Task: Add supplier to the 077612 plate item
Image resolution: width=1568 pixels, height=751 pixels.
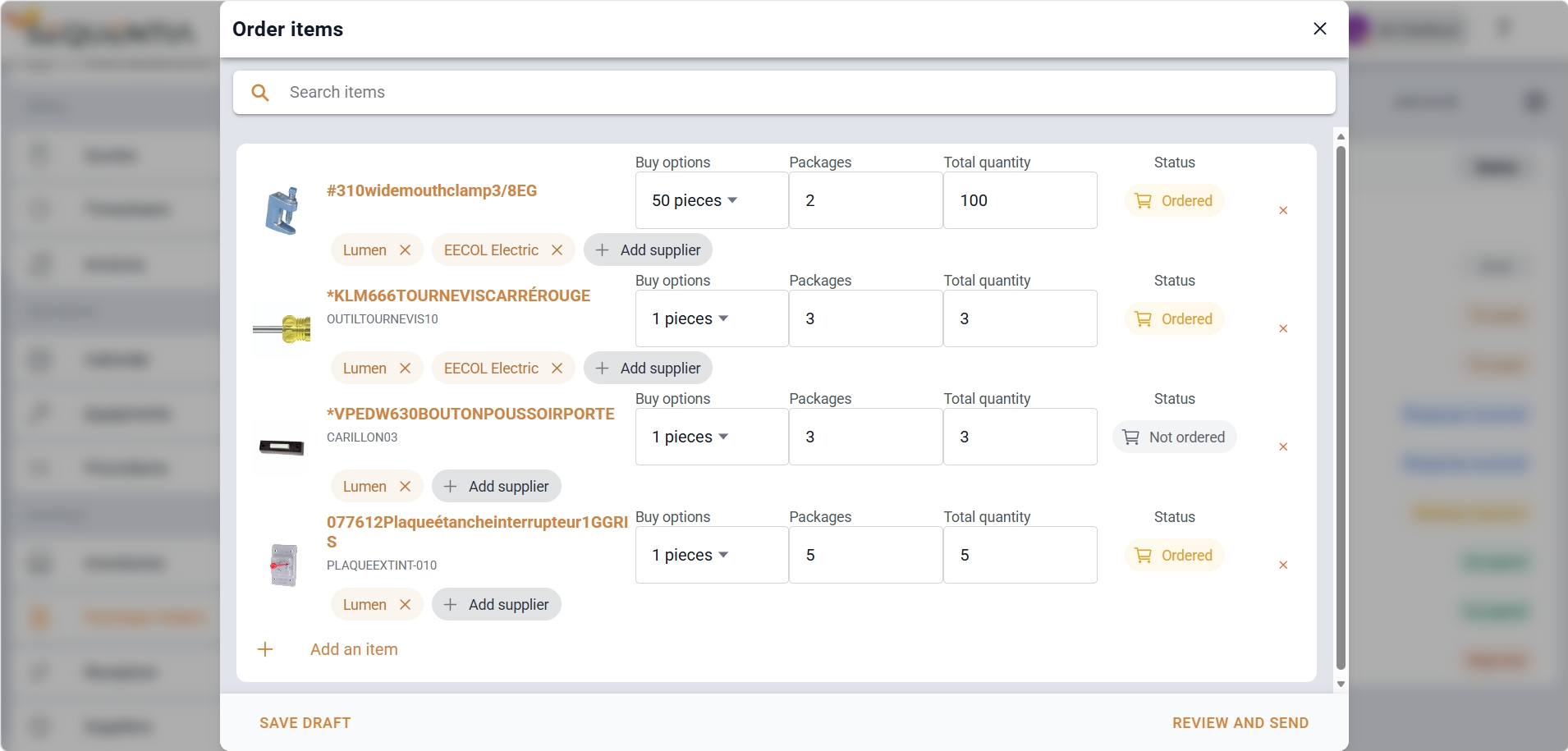Action: [496, 605]
